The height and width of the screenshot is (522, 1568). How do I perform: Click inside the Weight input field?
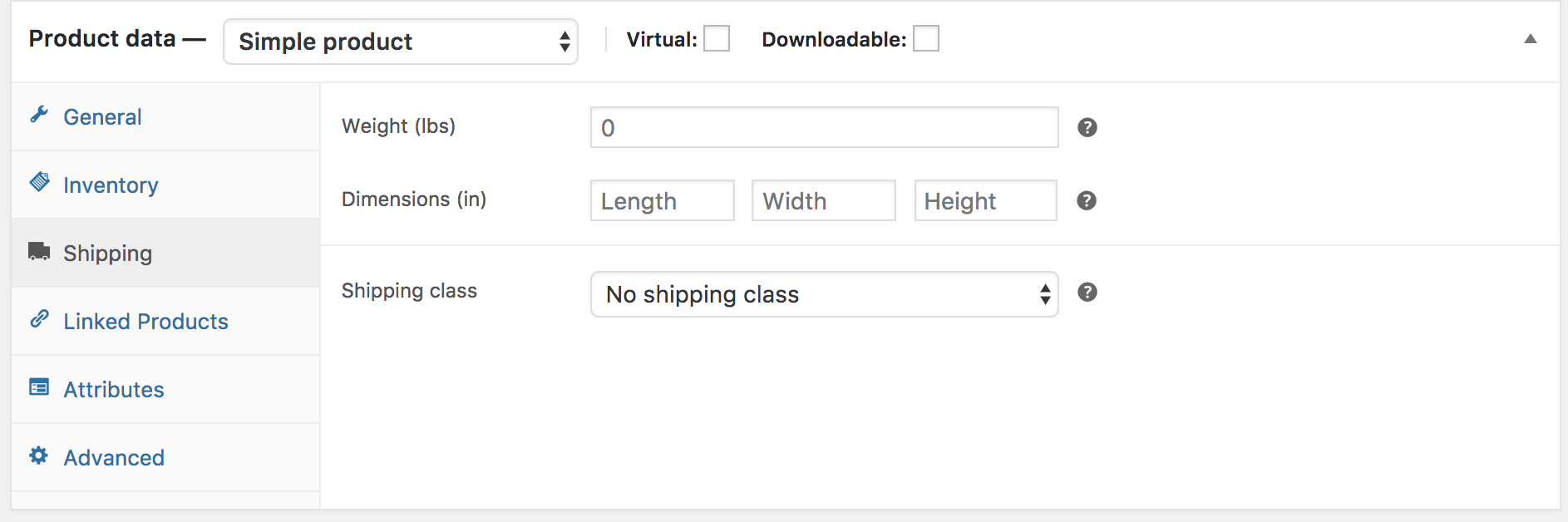tap(823, 127)
